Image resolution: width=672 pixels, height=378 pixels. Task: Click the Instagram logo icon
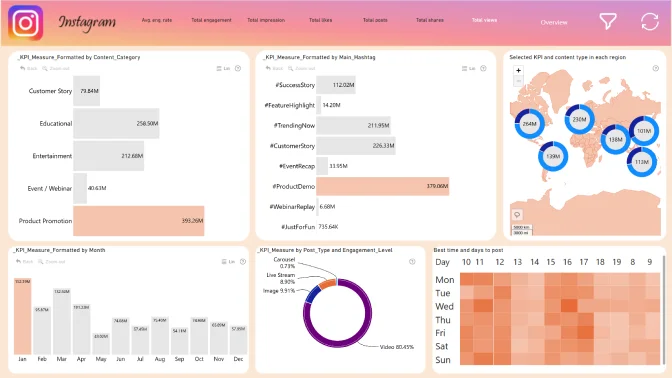26,23
